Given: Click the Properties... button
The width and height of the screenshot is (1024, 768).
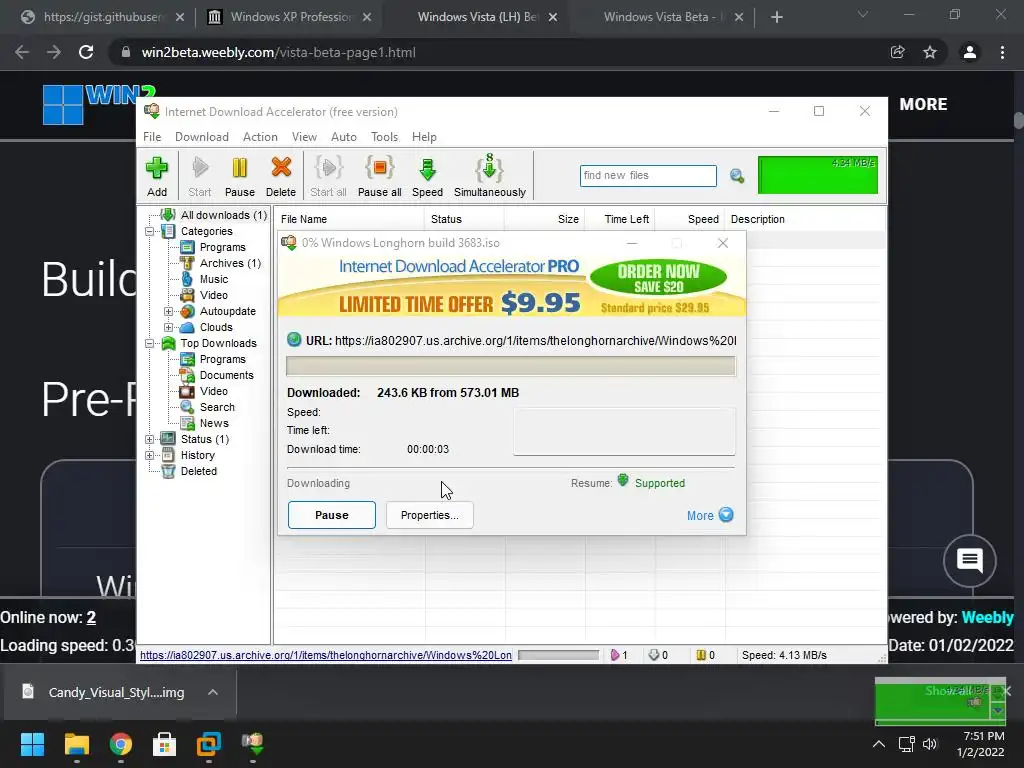Looking at the screenshot, I should pos(430,515).
